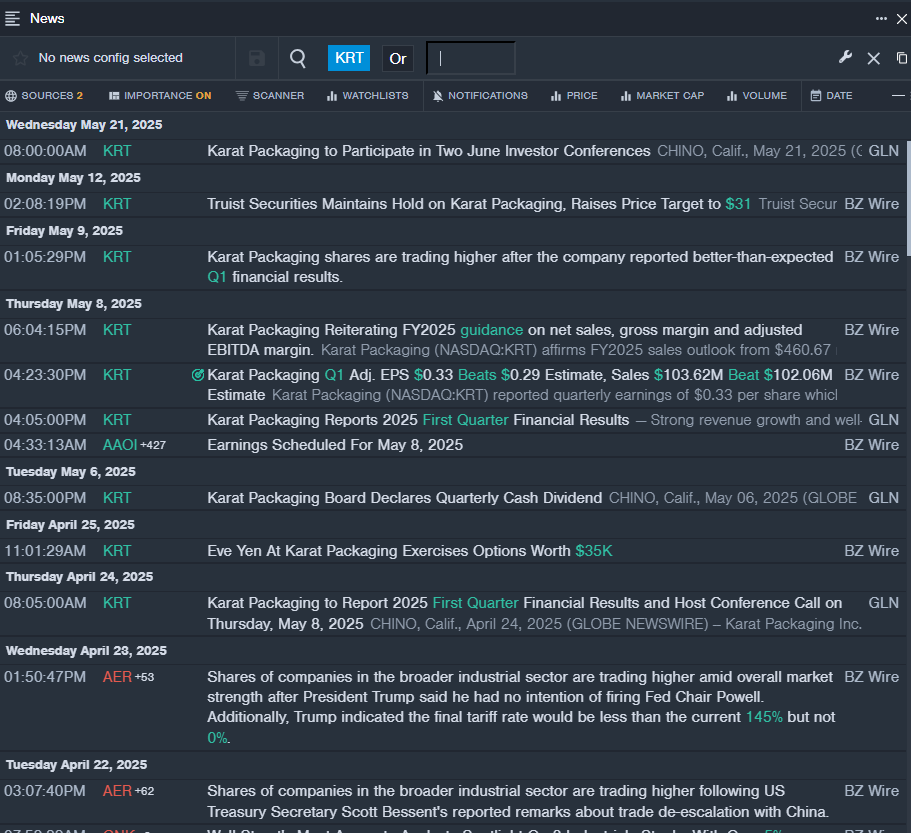Open Earnings Scheduled For May 8, 2025 headline
This screenshot has height=833, width=911.
[335, 445]
